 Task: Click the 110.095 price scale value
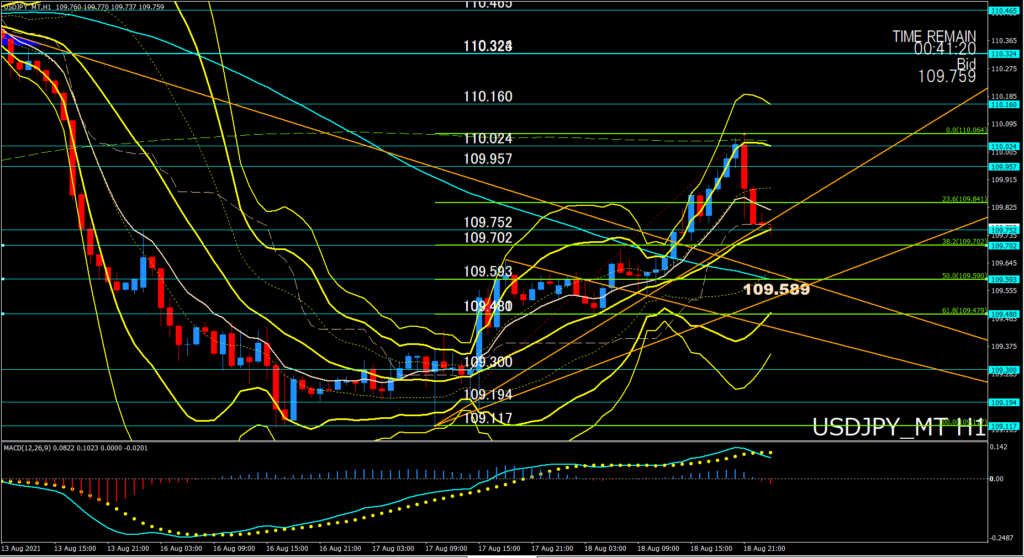pyautogui.click(x=1004, y=124)
